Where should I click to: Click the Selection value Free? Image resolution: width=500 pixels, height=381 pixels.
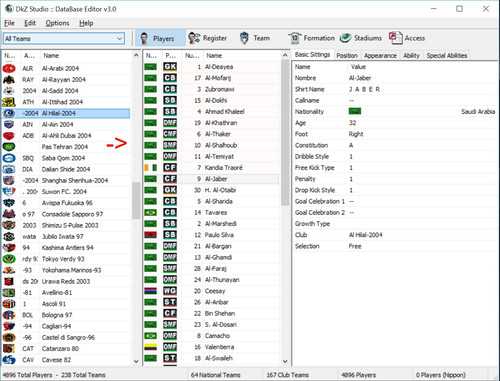pyautogui.click(x=355, y=246)
